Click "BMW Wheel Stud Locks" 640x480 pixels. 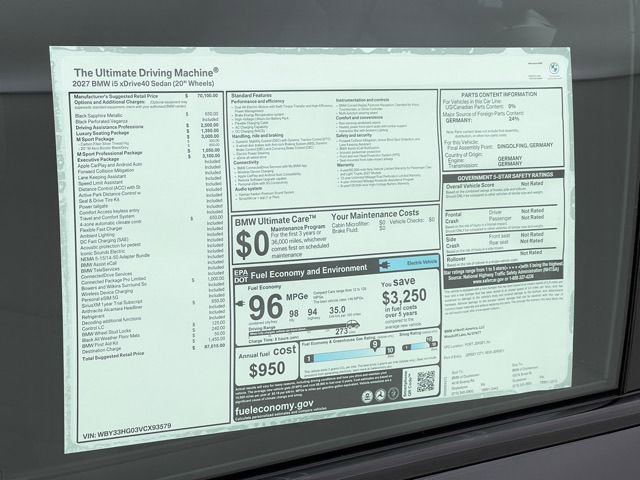click(x=107, y=332)
